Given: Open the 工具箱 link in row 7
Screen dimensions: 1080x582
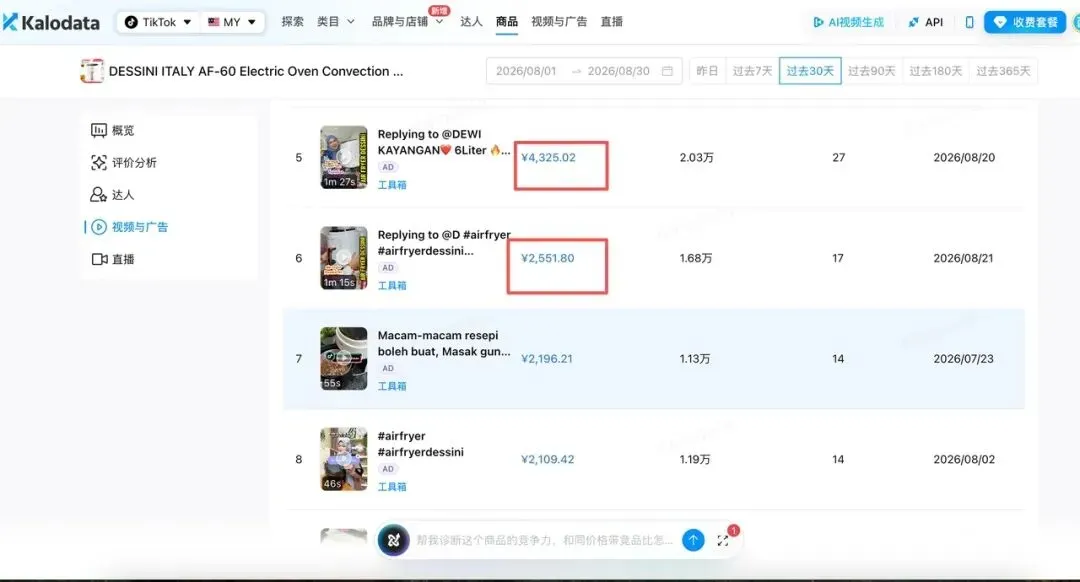Looking at the screenshot, I should [x=392, y=386].
